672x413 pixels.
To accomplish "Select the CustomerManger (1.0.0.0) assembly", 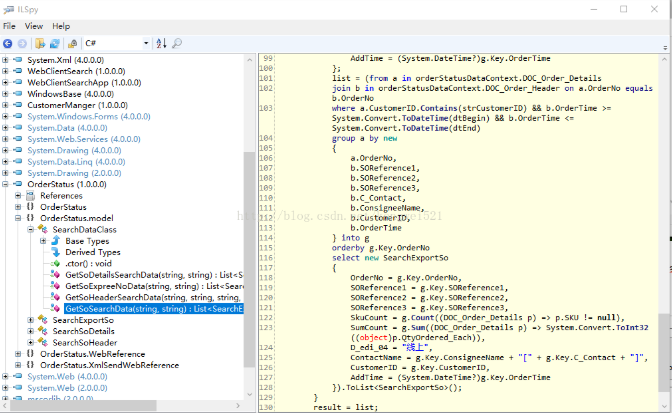I will click(x=78, y=105).
